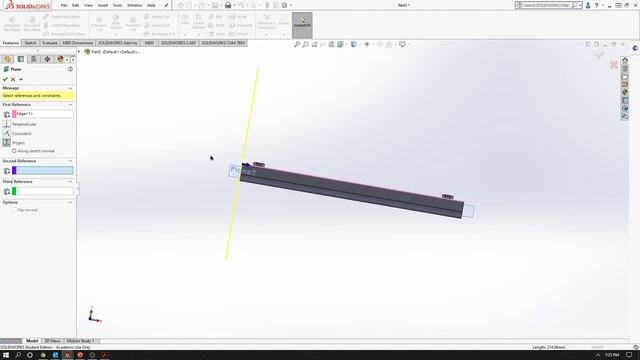640x360 pixels.
Task: Collapse the Second Reference section
Action: point(70,161)
